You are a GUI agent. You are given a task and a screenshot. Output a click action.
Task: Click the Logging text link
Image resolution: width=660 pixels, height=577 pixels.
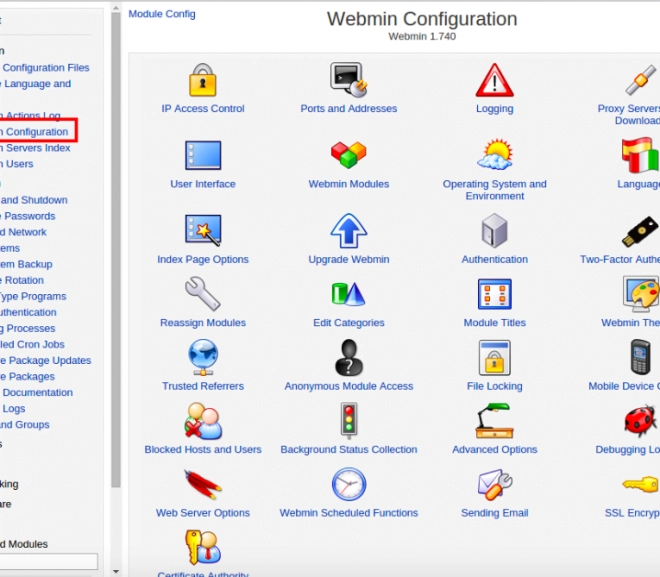coord(495,109)
